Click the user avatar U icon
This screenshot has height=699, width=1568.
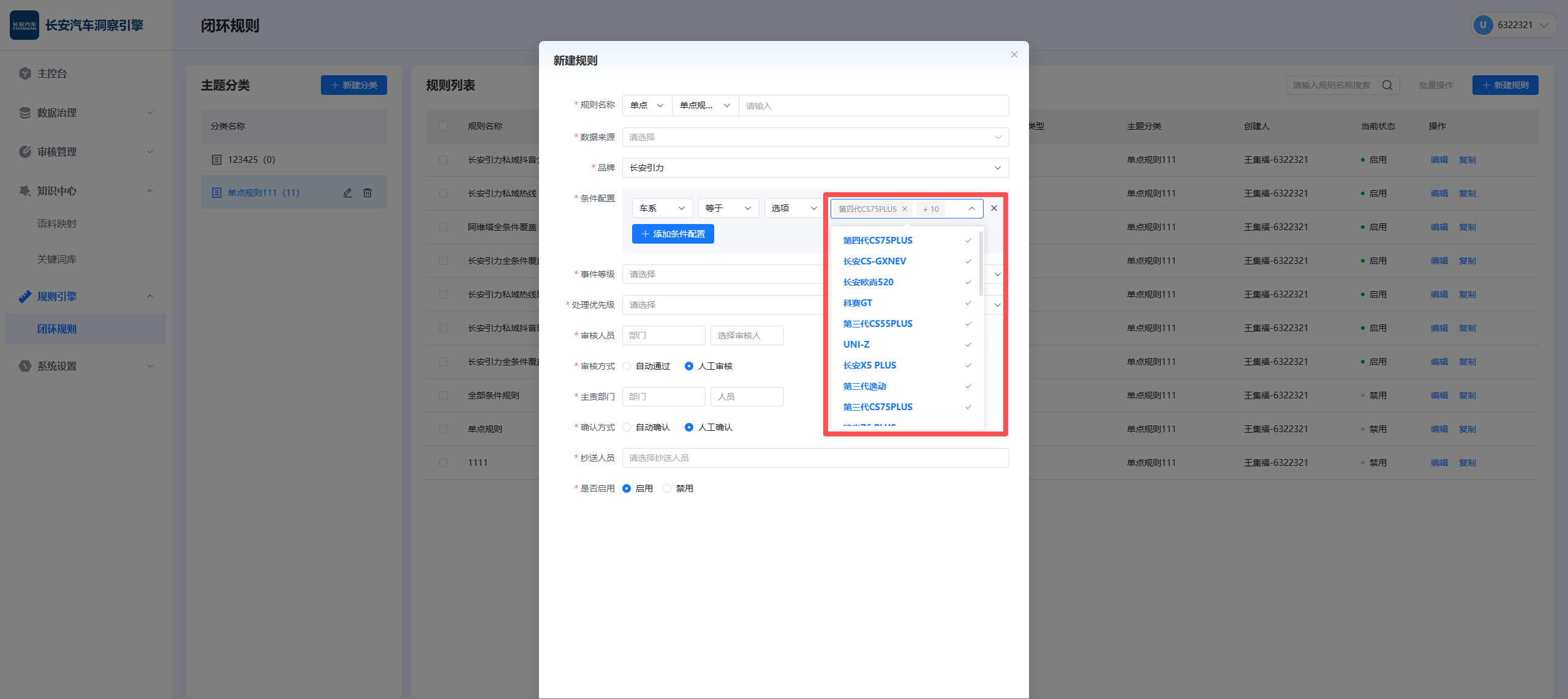click(x=1483, y=25)
